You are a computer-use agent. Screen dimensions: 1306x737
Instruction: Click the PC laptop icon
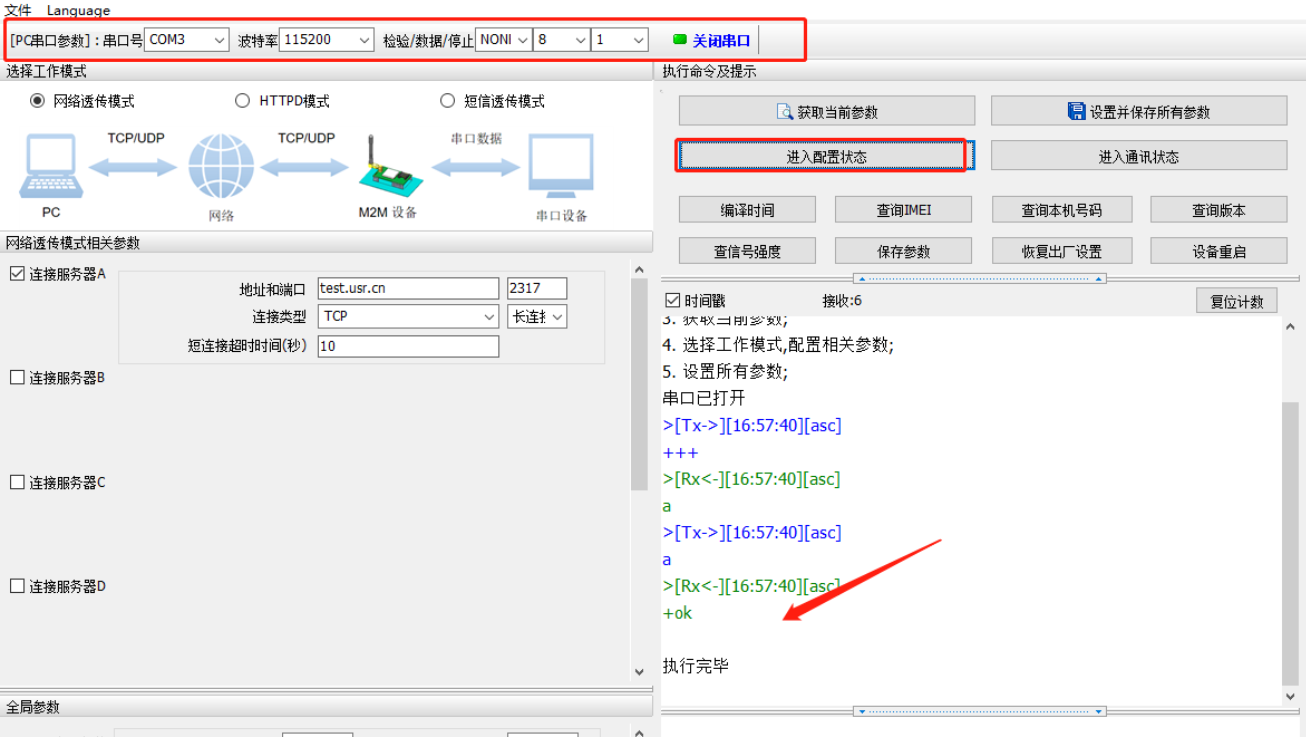[50, 168]
